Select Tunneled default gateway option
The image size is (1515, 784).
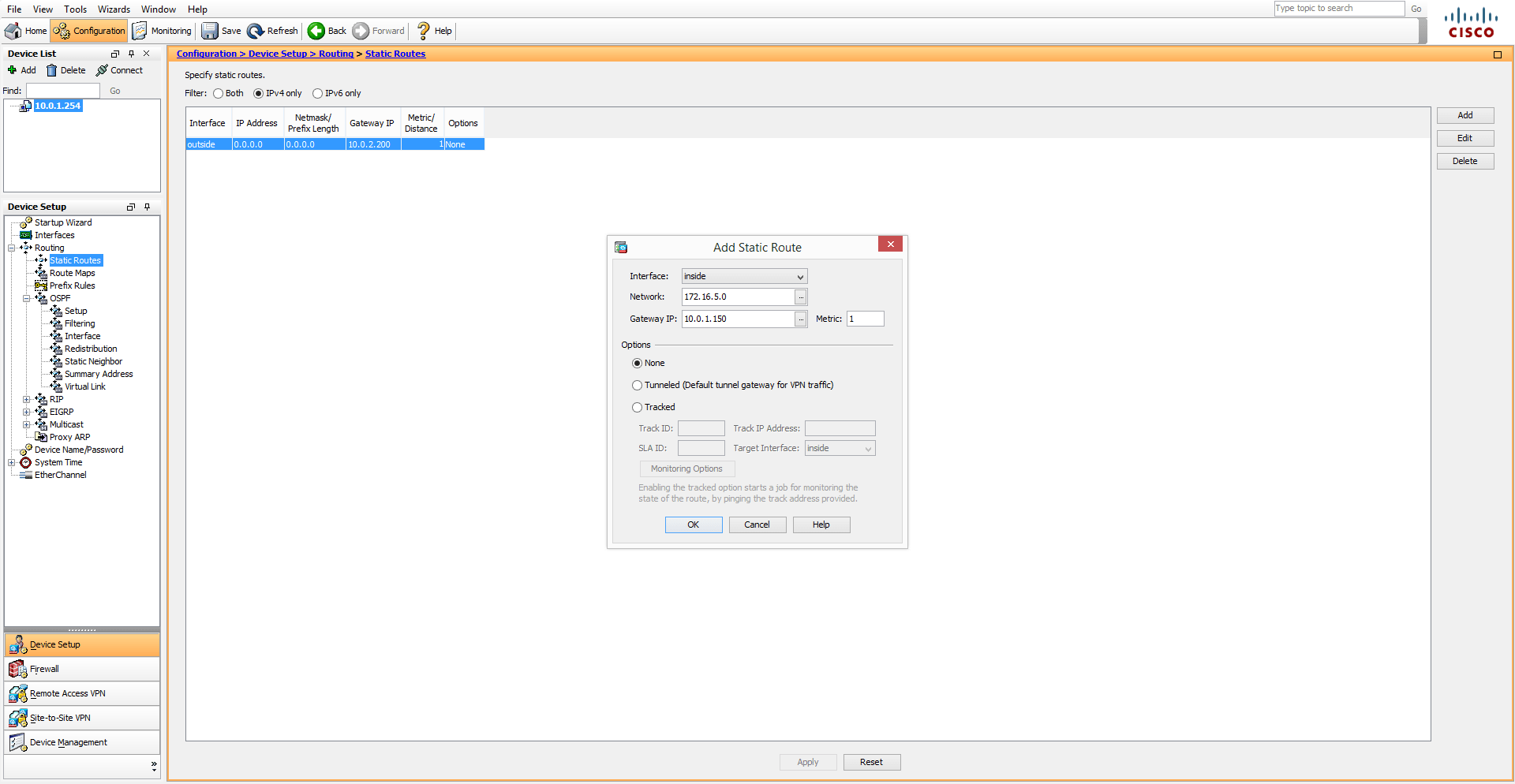tap(637, 386)
